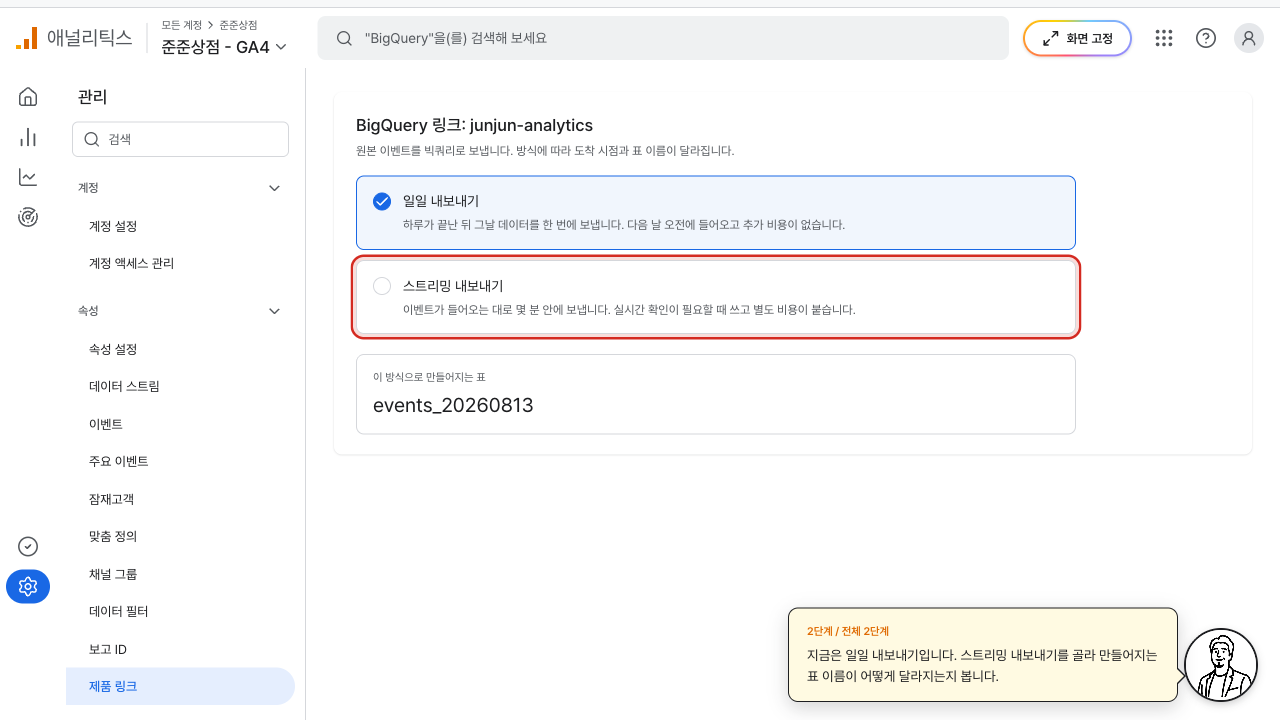The image size is (1280, 720).
Task: Open the 준준상점 - GA4 property picker
Action: [224, 46]
